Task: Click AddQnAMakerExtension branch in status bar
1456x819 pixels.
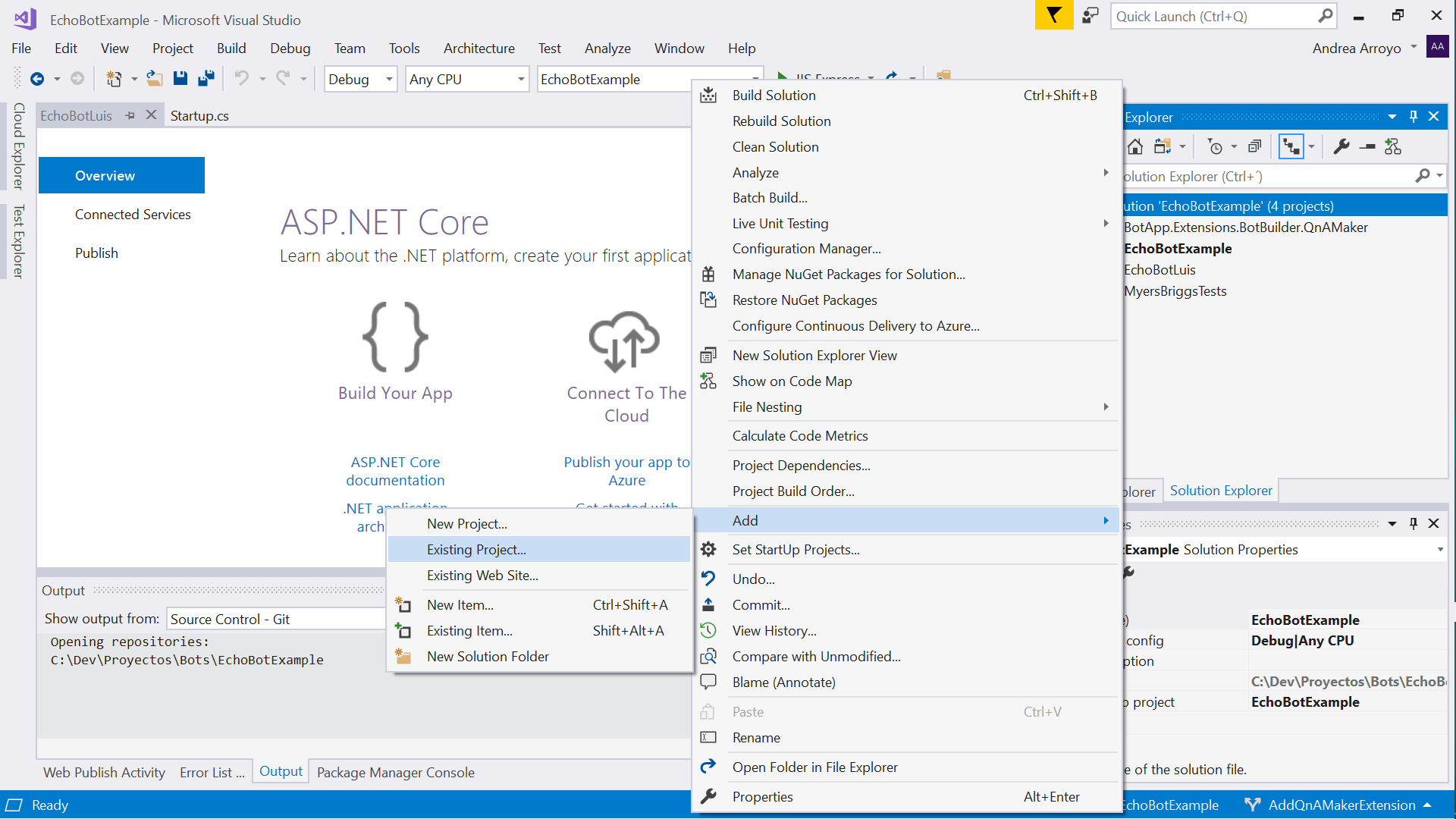Action: click(x=1340, y=805)
